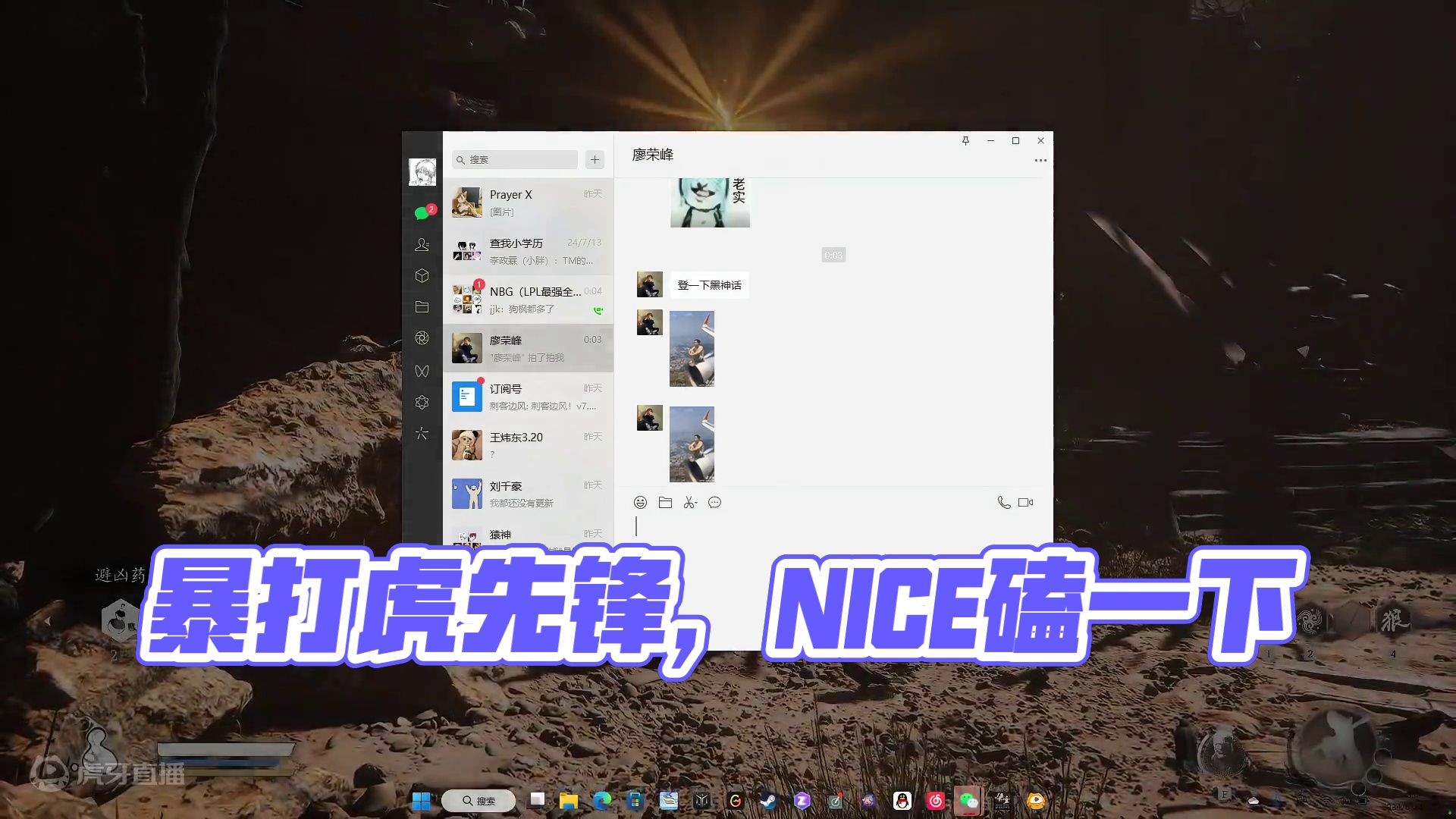Screen dimensions: 1456x819
Task: Start a video call with 廖荣峰
Action: (1025, 501)
